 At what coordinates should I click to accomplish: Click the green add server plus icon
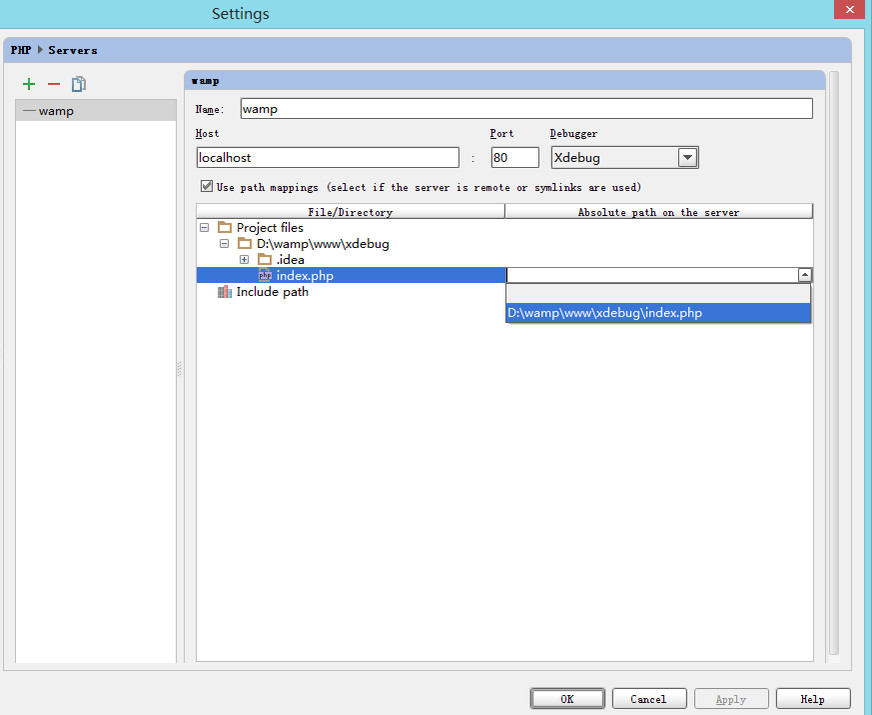click(29, 85)
